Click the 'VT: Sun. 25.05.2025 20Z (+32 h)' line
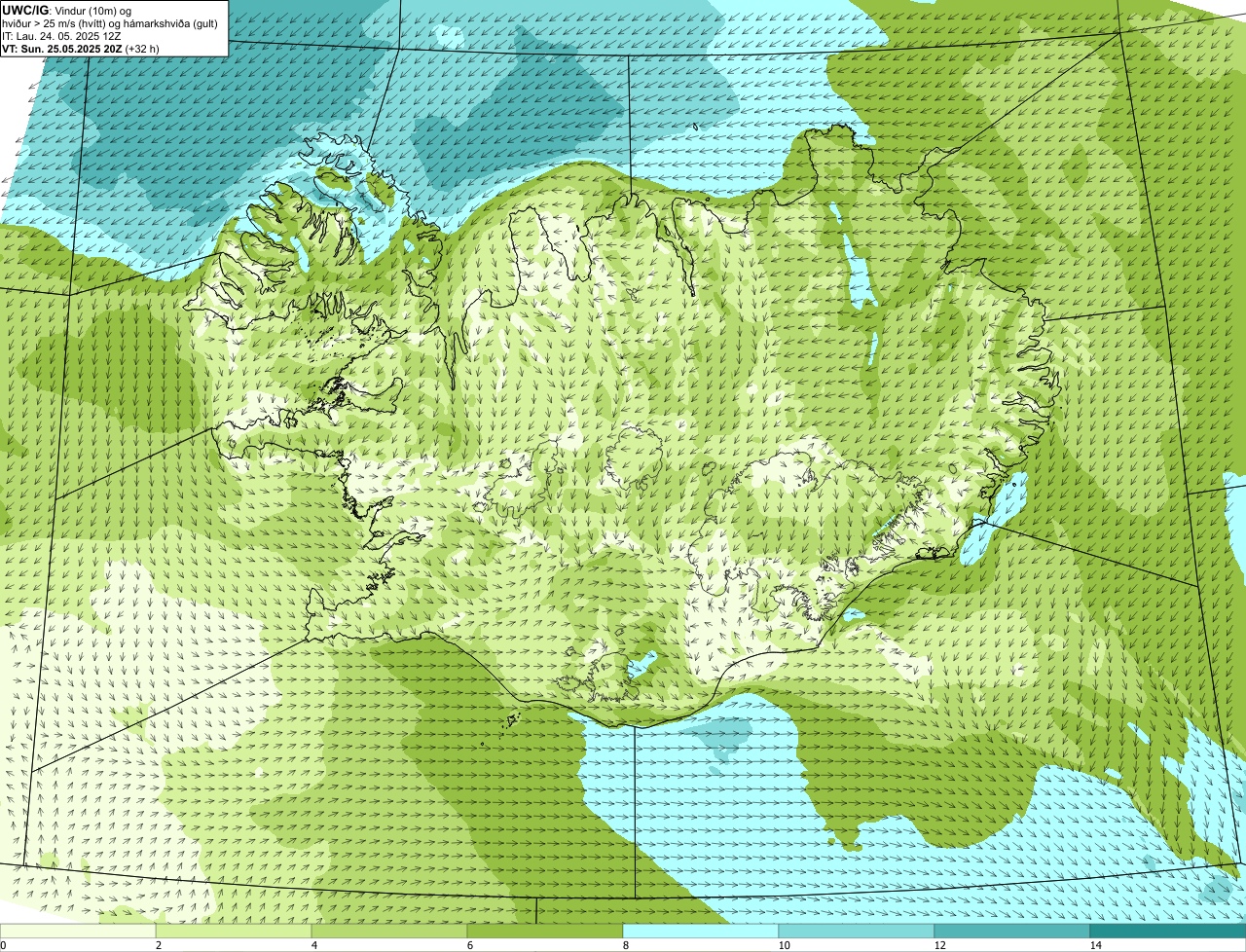Viewport: 1246px width, 952px height. (81, 48)
